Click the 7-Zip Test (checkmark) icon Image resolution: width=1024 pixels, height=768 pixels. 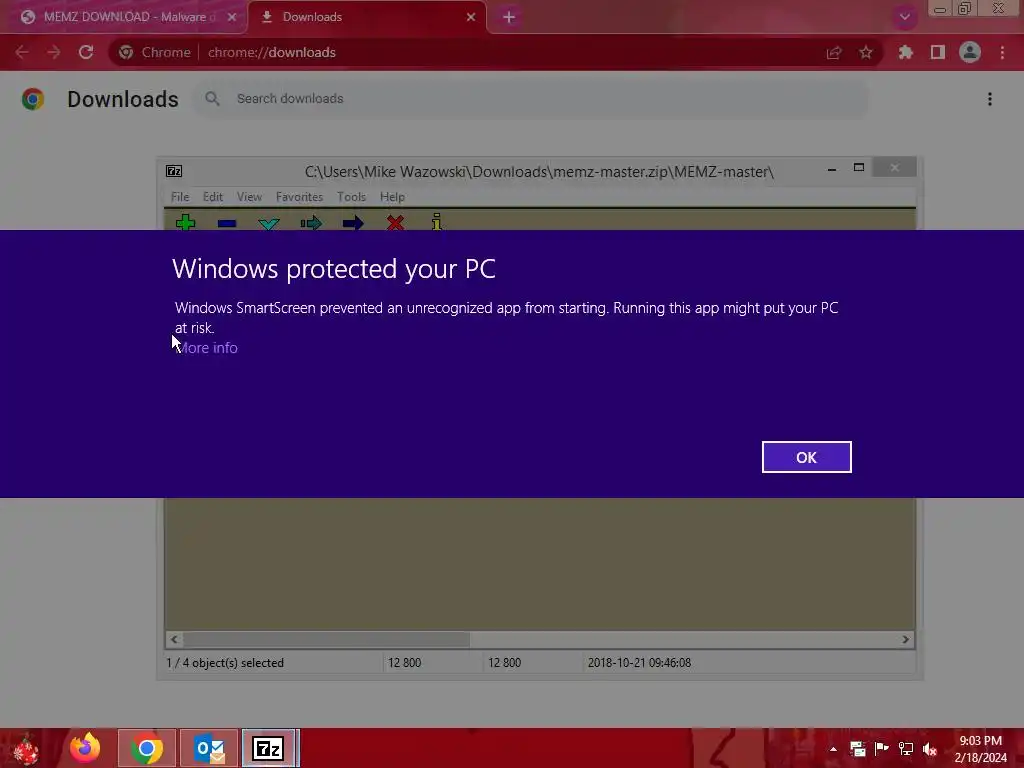268,223
